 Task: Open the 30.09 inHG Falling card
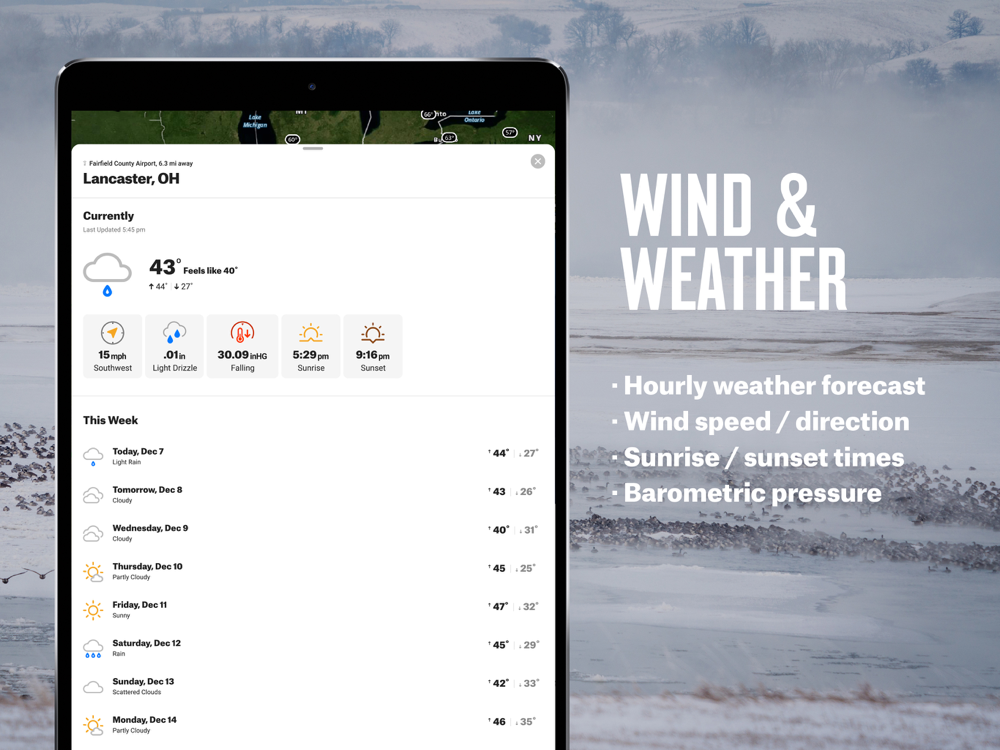[242, 346]
